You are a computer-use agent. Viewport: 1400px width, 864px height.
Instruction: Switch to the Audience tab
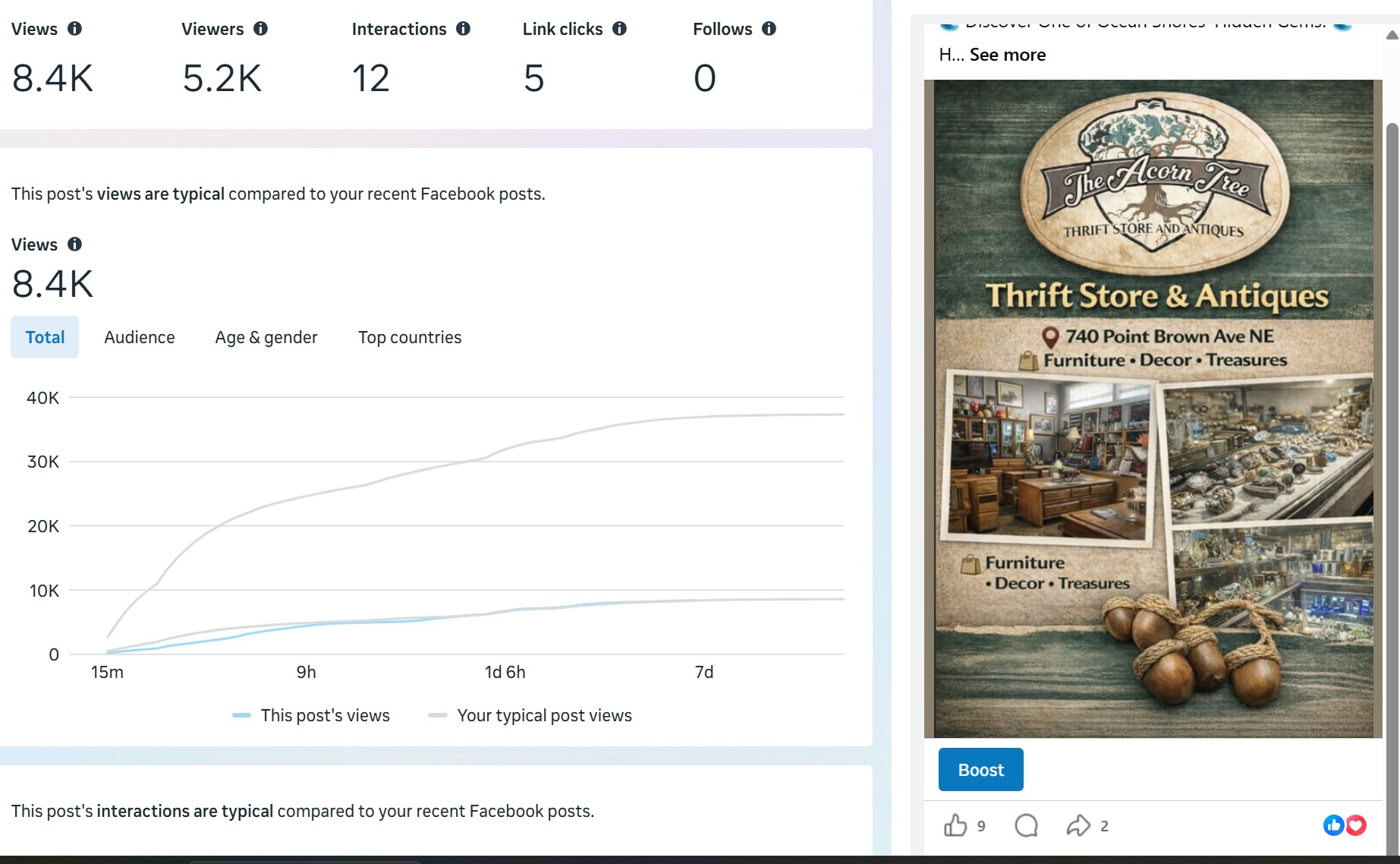pyautogui.click(x=140, y=337)
